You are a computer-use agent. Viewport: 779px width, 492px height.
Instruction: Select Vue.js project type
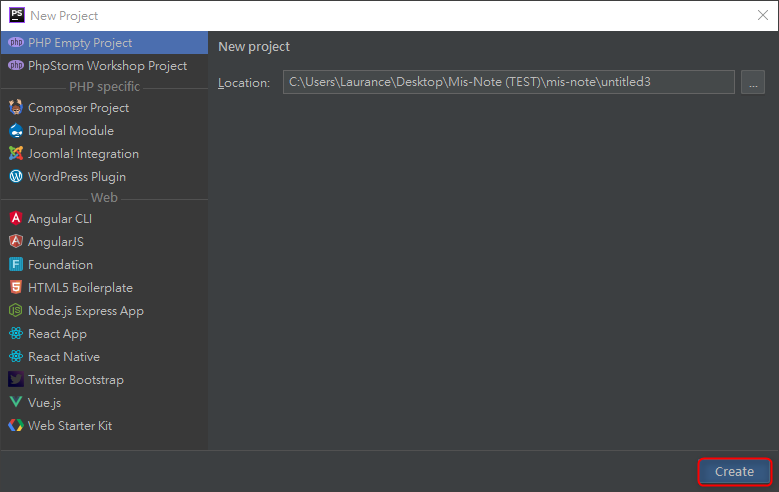pos(104,403)
